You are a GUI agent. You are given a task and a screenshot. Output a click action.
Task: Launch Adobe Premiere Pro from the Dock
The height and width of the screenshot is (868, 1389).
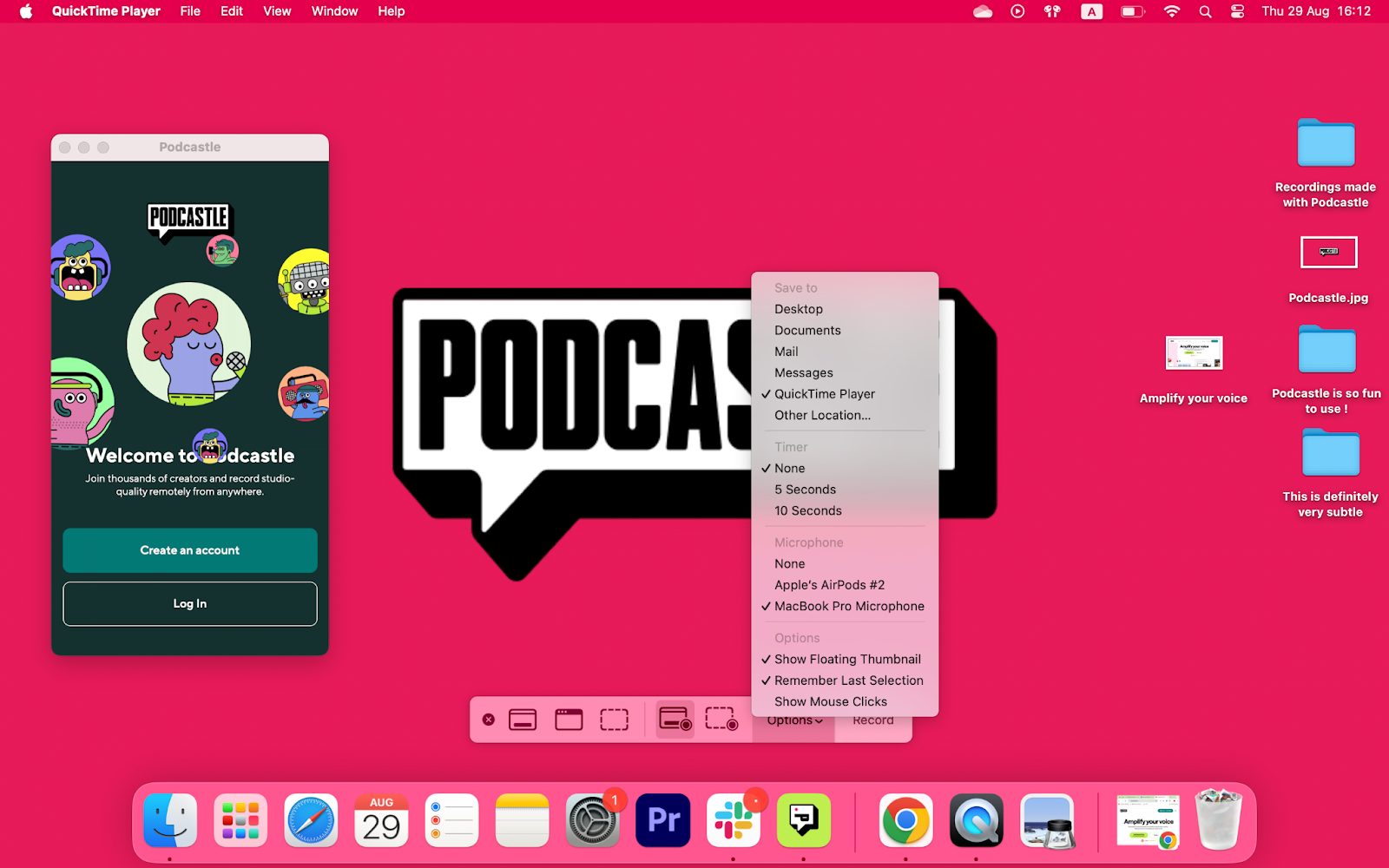(663, 820)
